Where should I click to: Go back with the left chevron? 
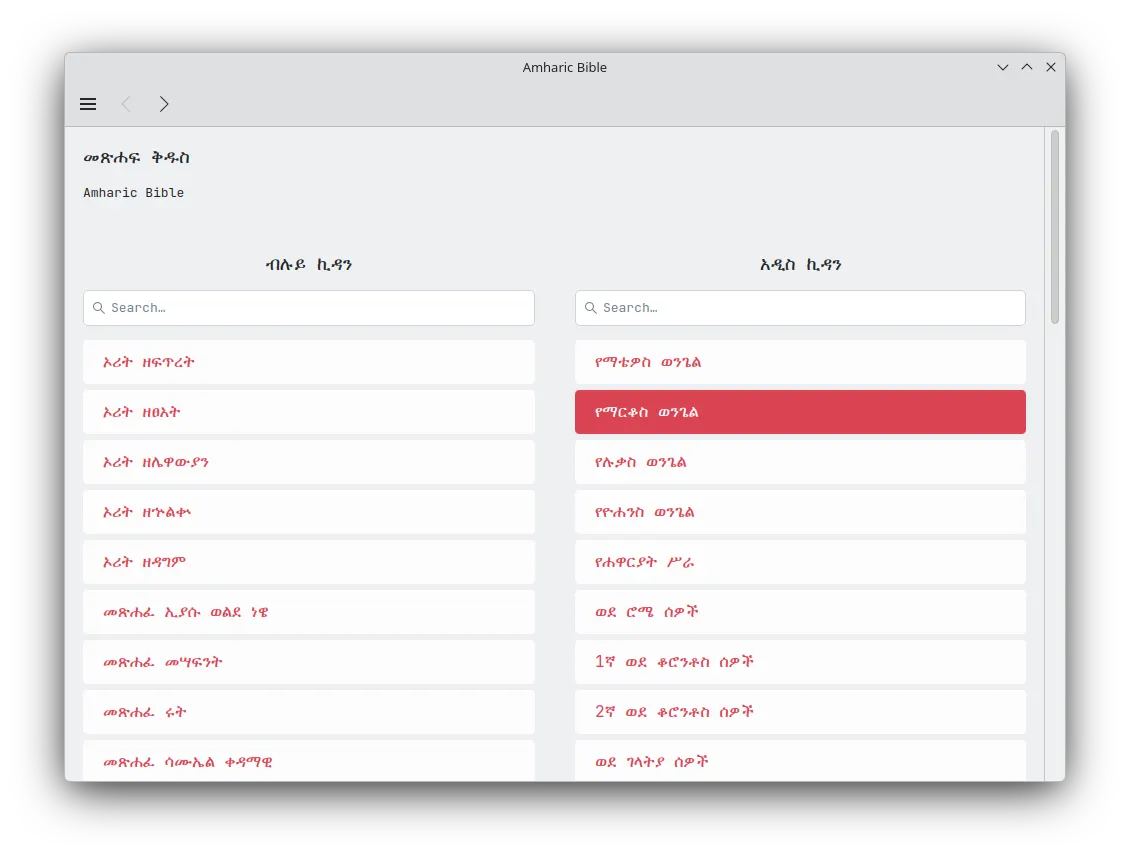[x=126, y=104]
